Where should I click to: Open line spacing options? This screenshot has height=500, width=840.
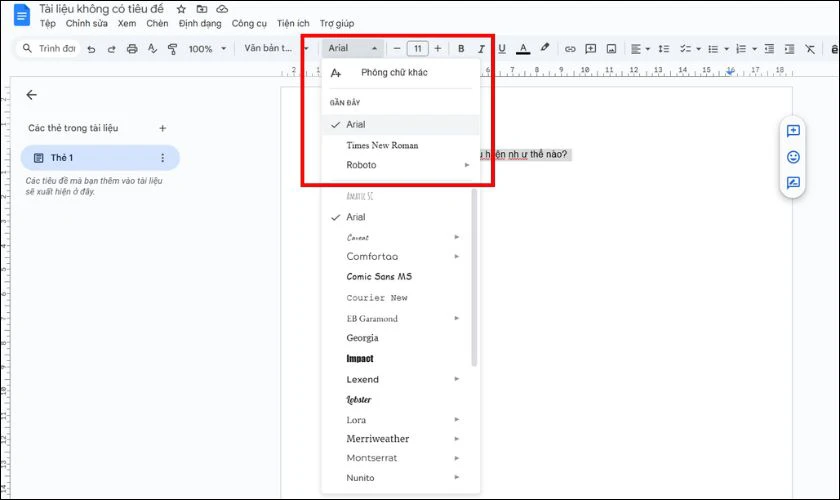pyautogui.click(x=664, y=49)
